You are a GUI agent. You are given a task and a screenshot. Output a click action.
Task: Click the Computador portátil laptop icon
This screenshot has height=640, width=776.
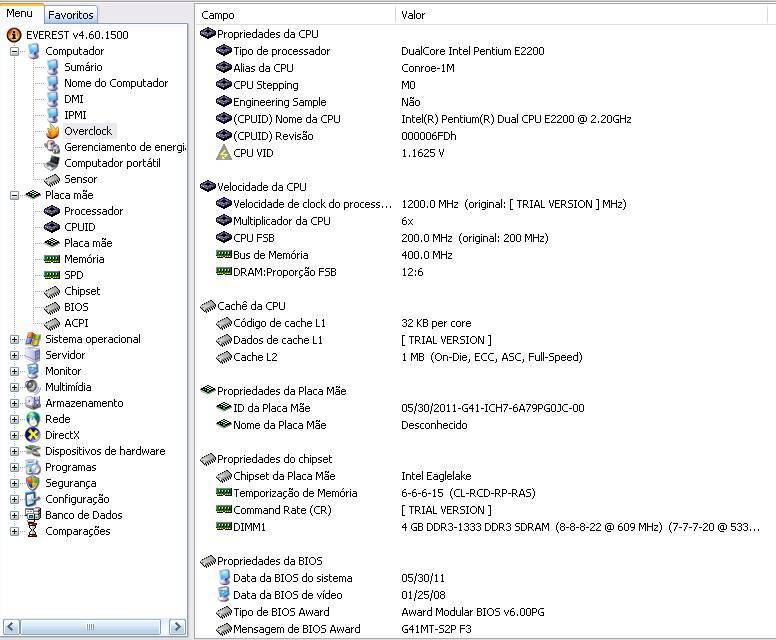point(52,163)
